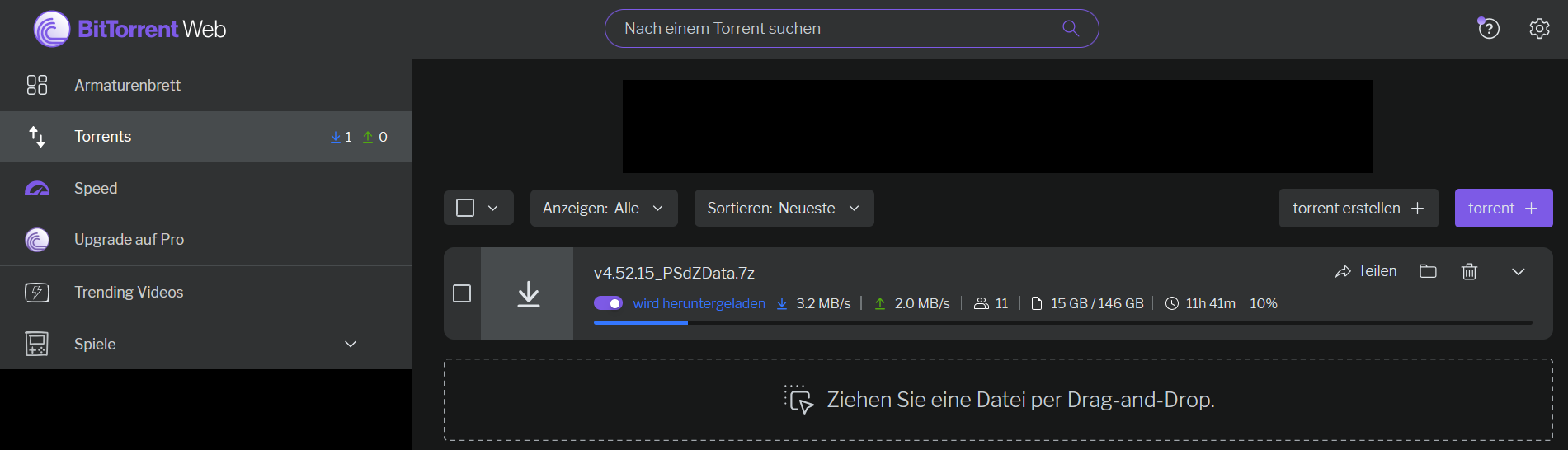Click the torrent search input field
1568x450 pixels.
tap(833, 29)
